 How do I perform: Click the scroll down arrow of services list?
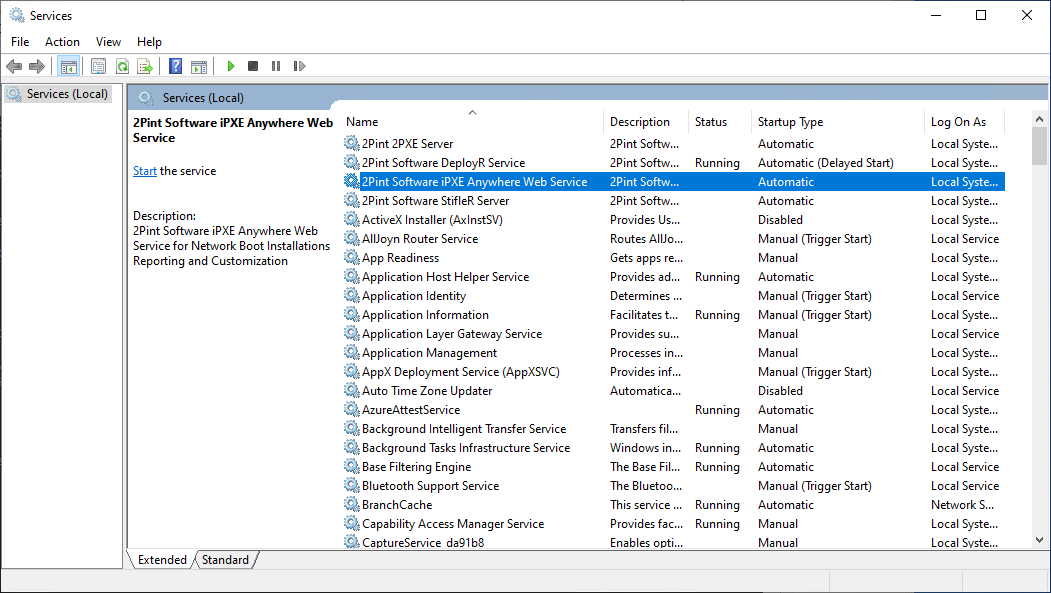pos(1040,540)
